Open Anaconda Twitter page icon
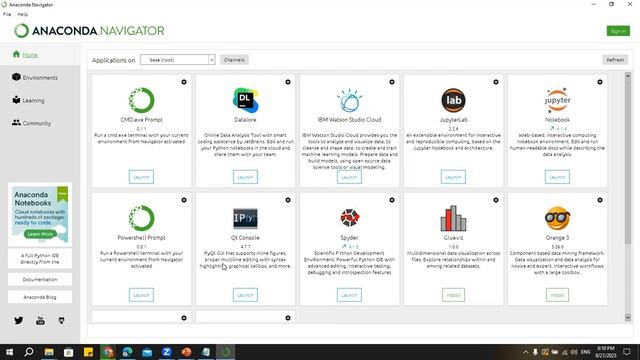Viewport: 640px width, 360px height. click(x=19, y=320)
